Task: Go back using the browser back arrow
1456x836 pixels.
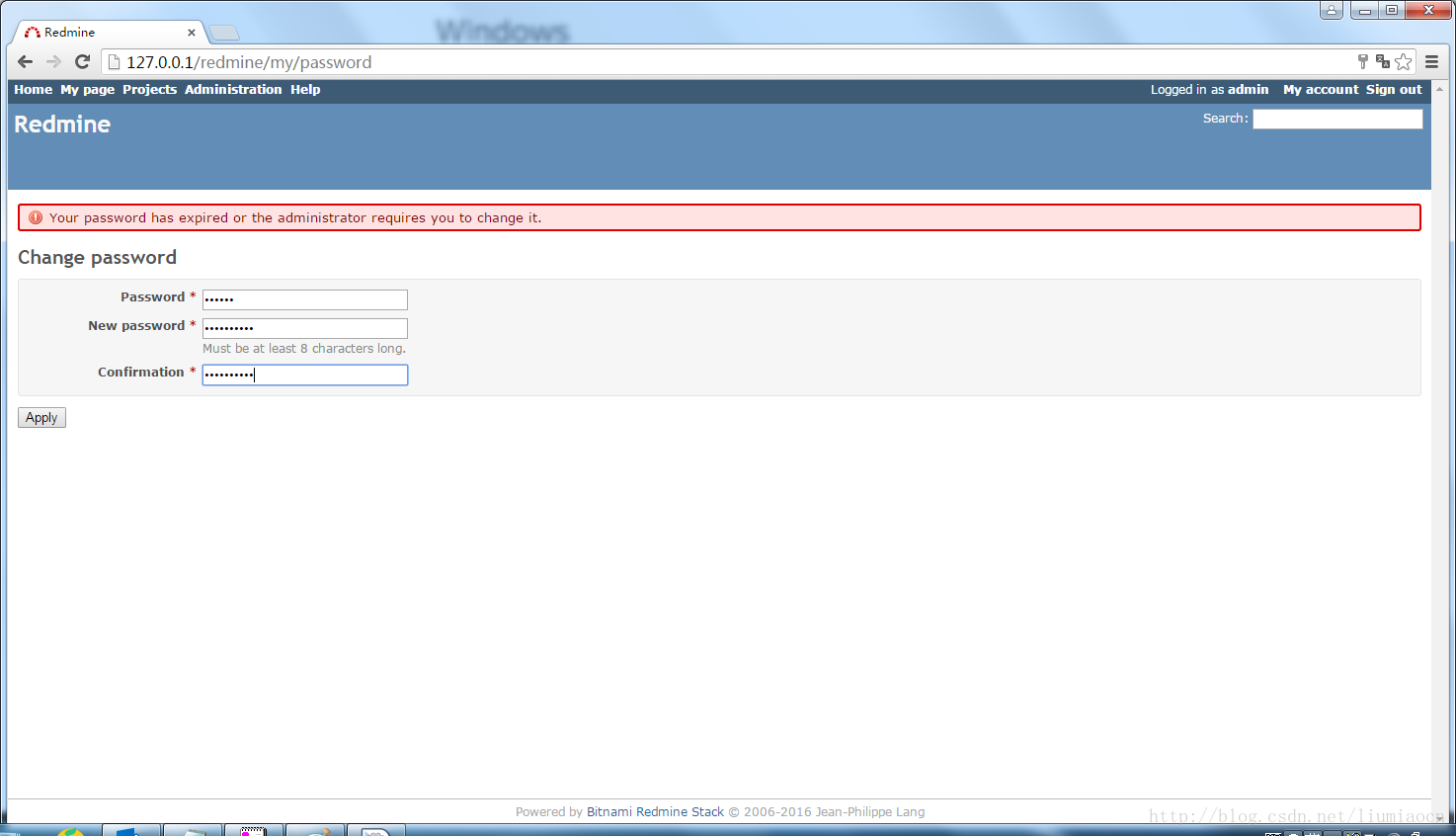Action: (x=26, y=62)
